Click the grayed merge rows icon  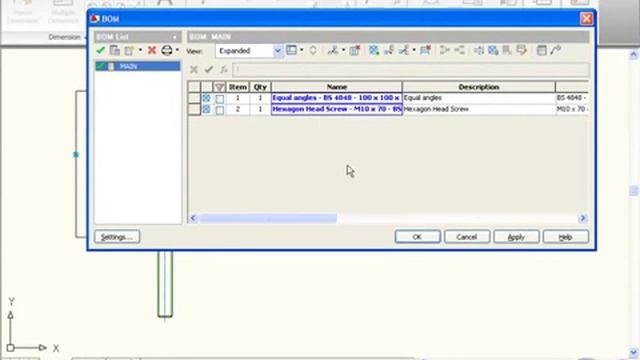pos(445,50)
